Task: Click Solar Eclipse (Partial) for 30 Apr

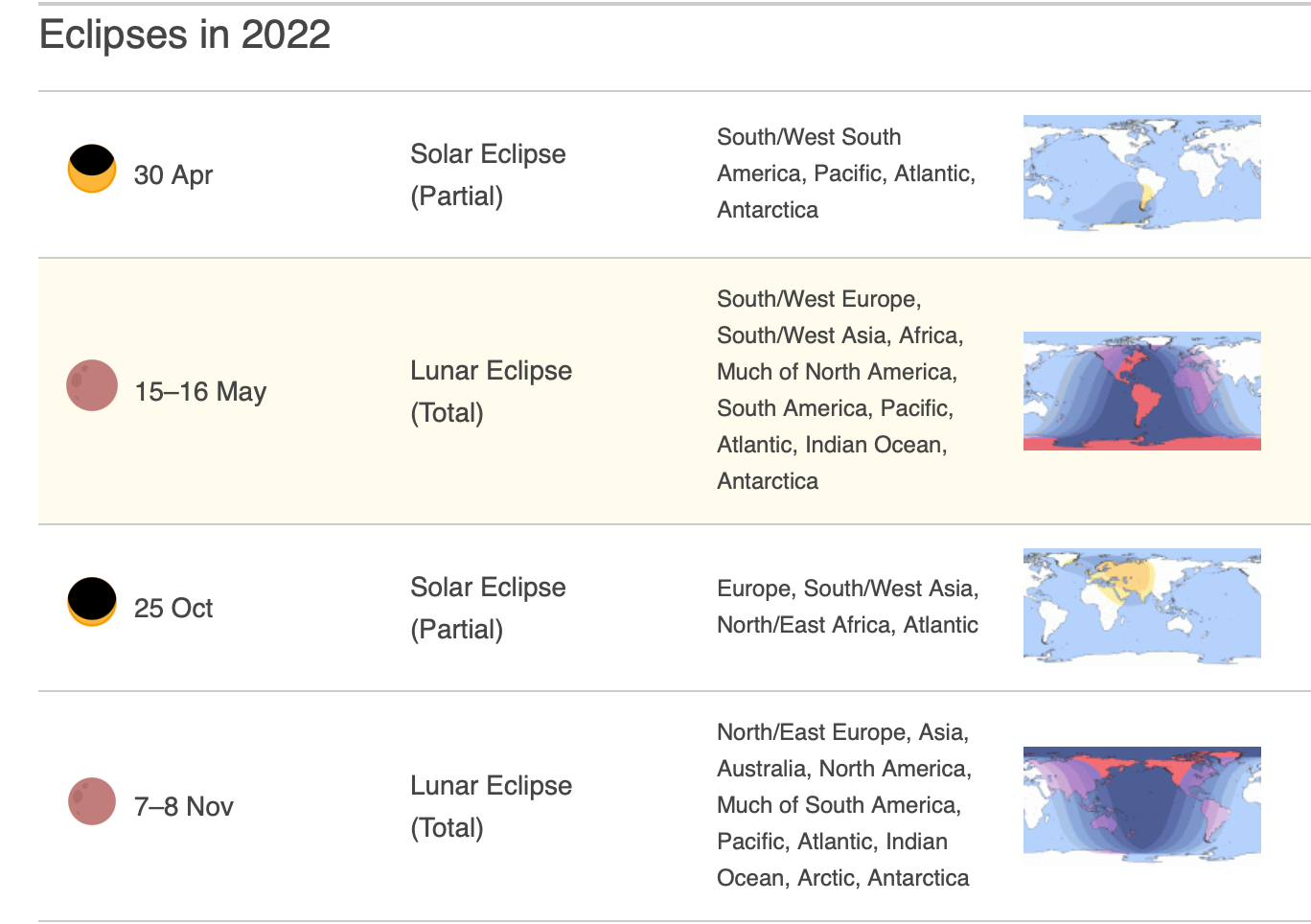Action: point(488,174)
